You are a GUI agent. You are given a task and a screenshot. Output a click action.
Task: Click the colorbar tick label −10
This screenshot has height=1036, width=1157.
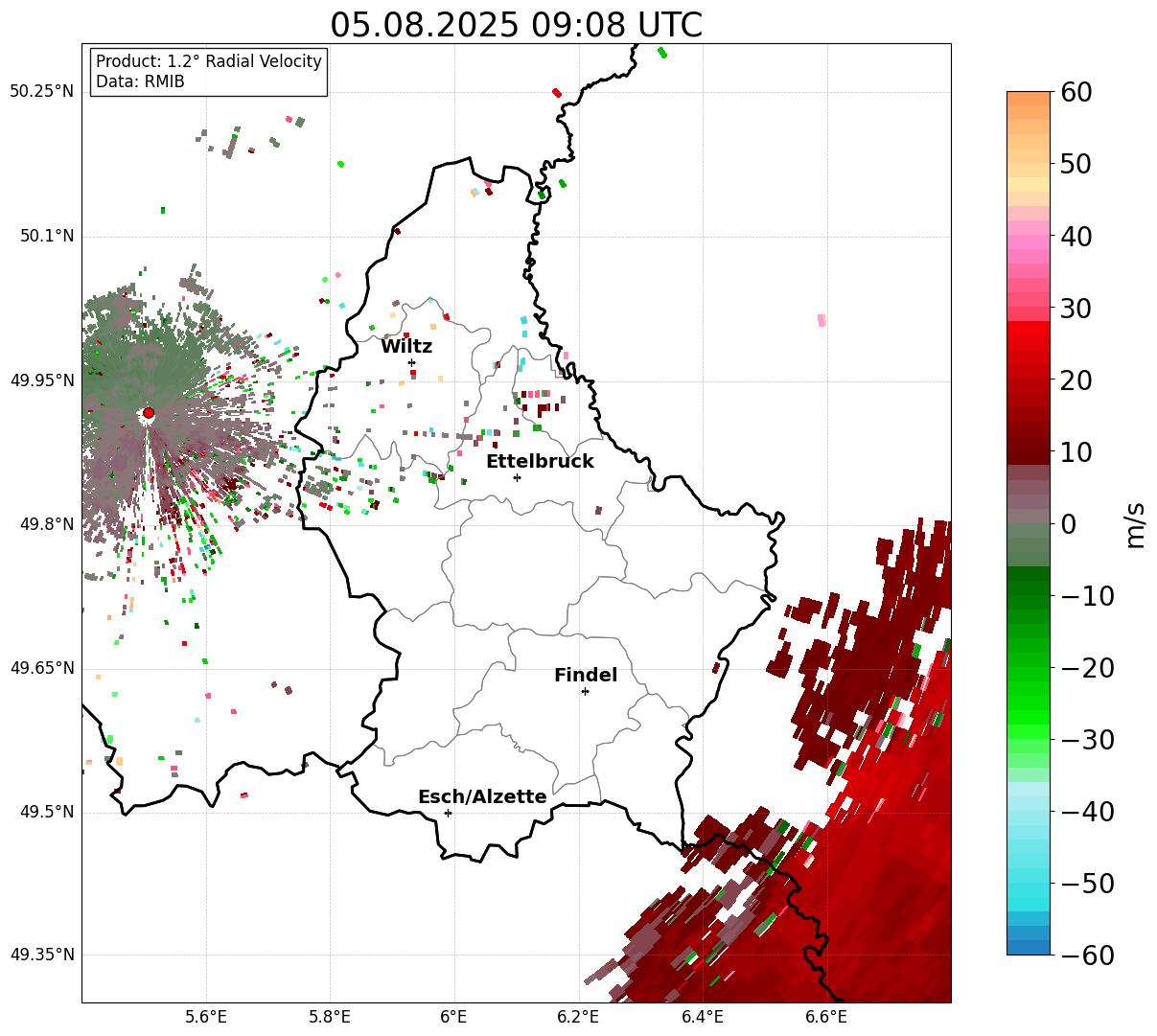coord(1087,596)
